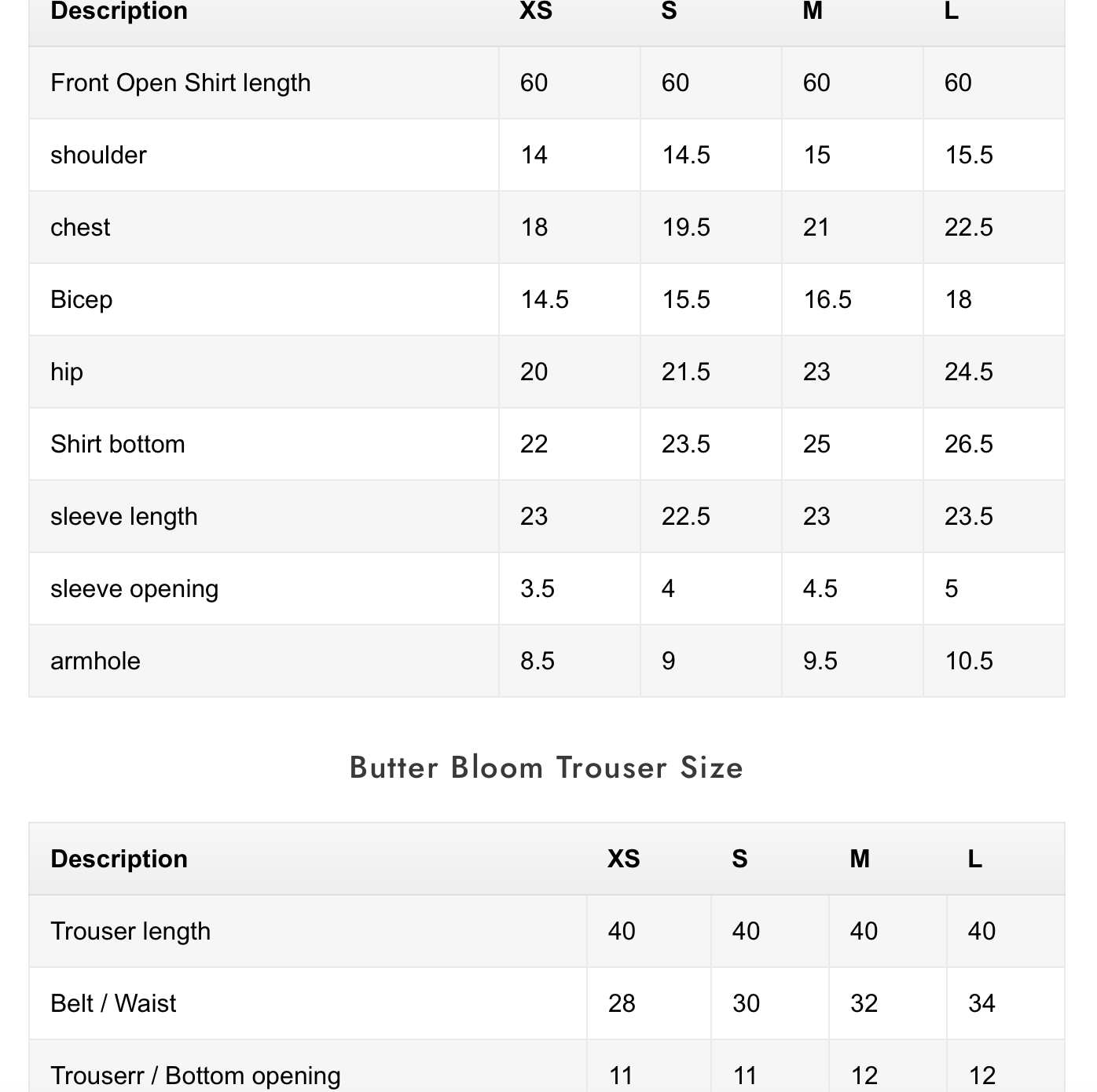The width and height of the screenshot is (1097, 1092).
Task: Click the trouser table "Description" column header
Action: (119, 859)
